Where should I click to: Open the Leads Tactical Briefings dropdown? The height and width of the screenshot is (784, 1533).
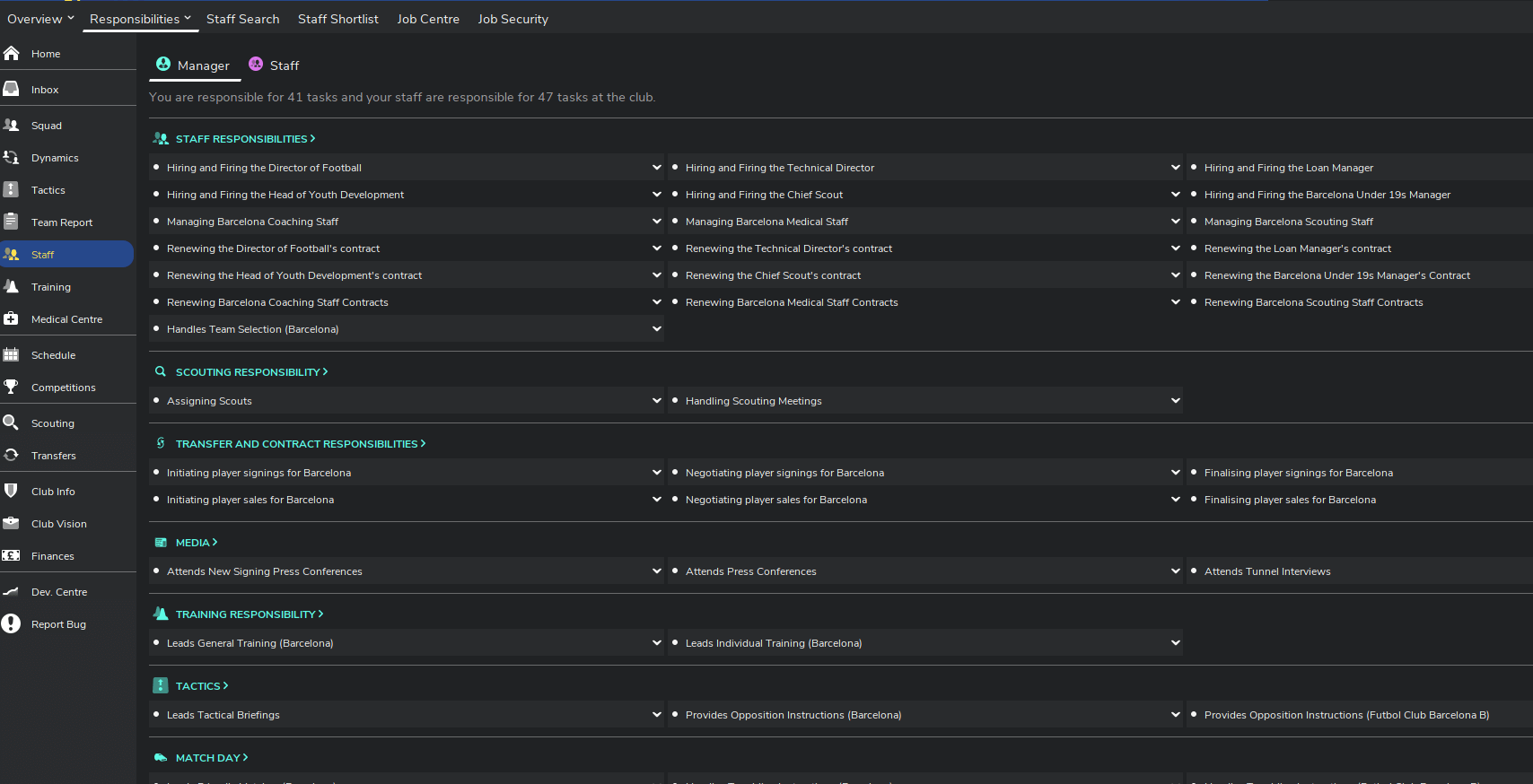[657, 715]
